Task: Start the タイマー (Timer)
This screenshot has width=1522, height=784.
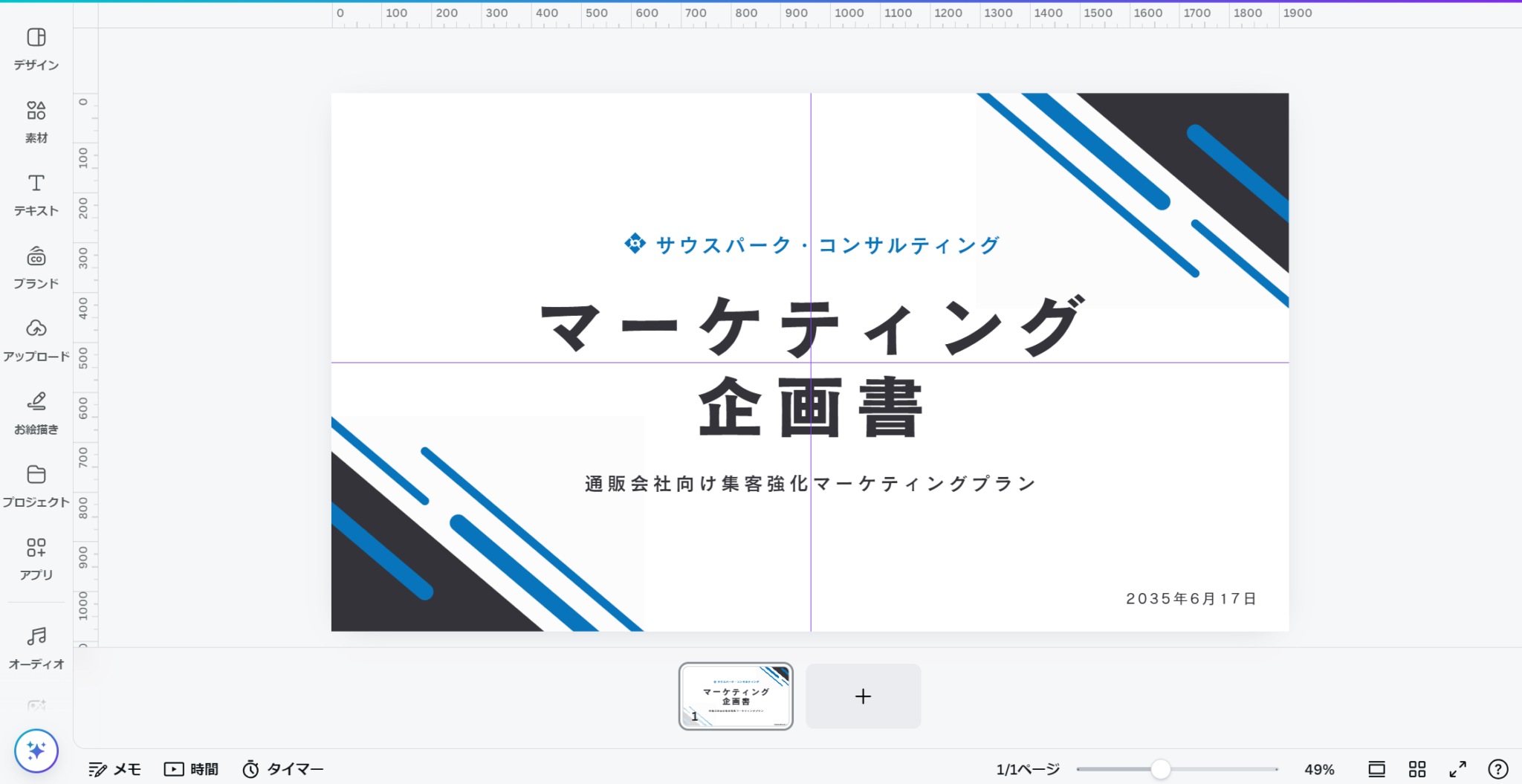Action: (283, 769)
